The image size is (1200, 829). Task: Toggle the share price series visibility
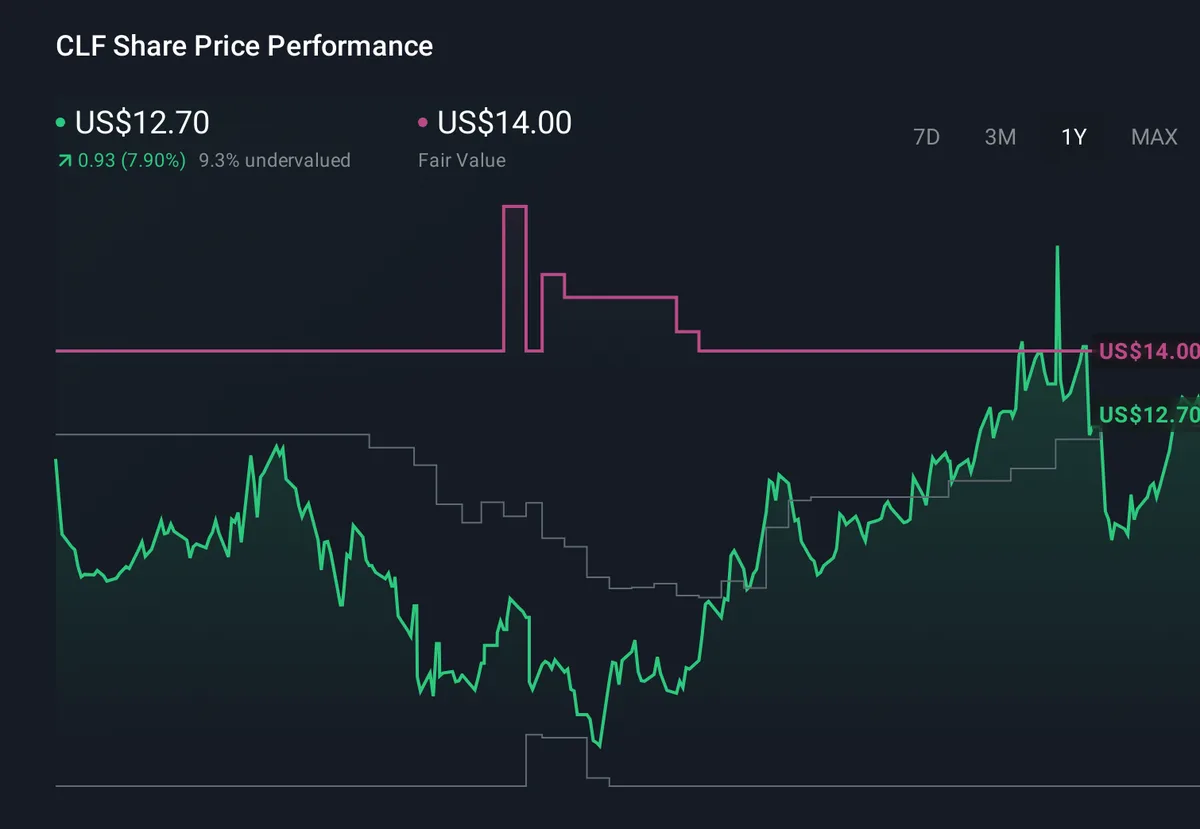(x=140, y=121)
